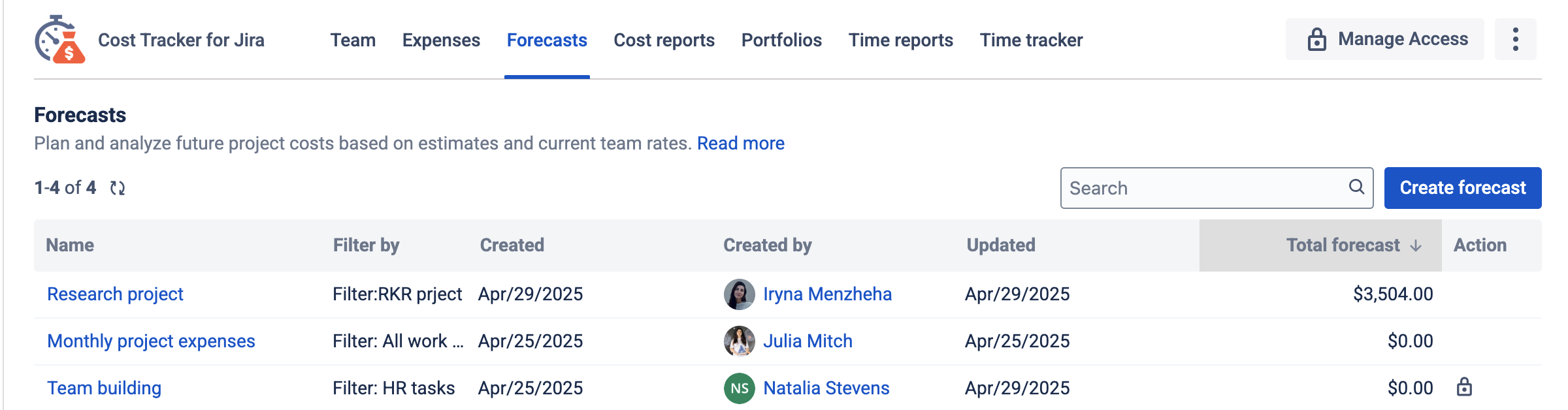The height and width of the screenshot is (410, 1568).
Task: Switch to the Expenses tab
Action: pos(441,40)
